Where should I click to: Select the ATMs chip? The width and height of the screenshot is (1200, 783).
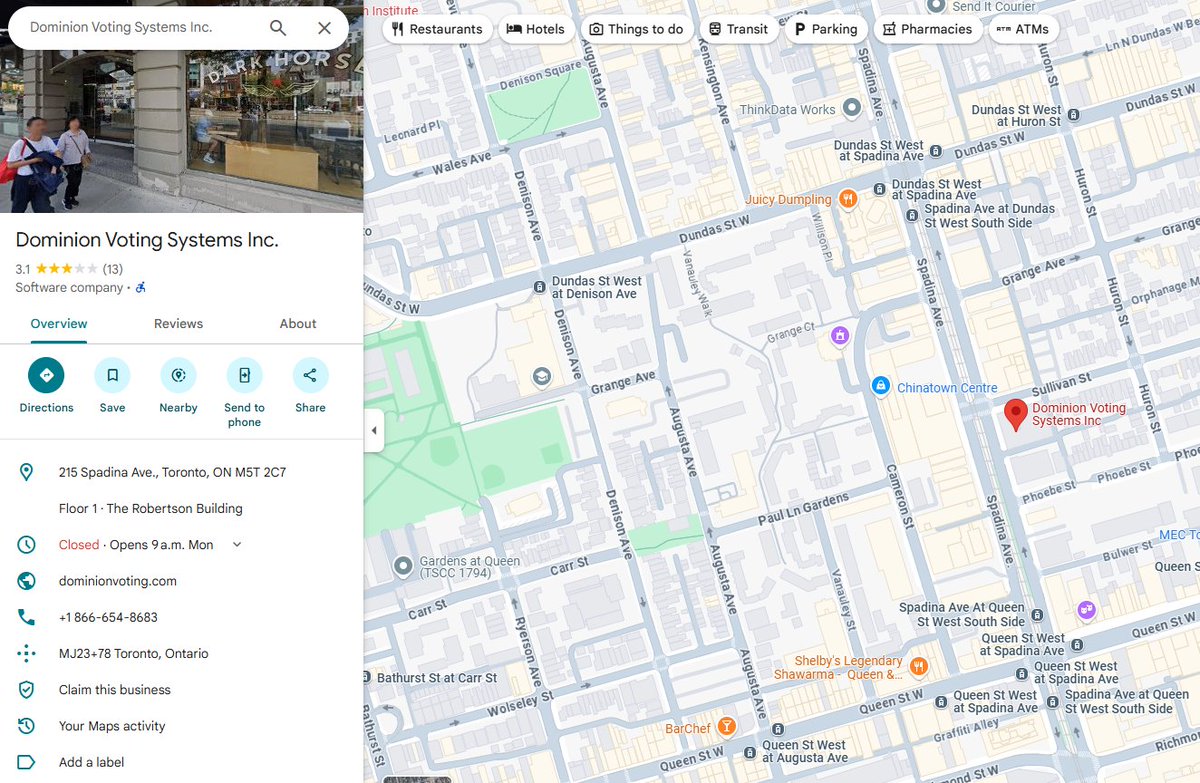click(x=1024, y=29)
